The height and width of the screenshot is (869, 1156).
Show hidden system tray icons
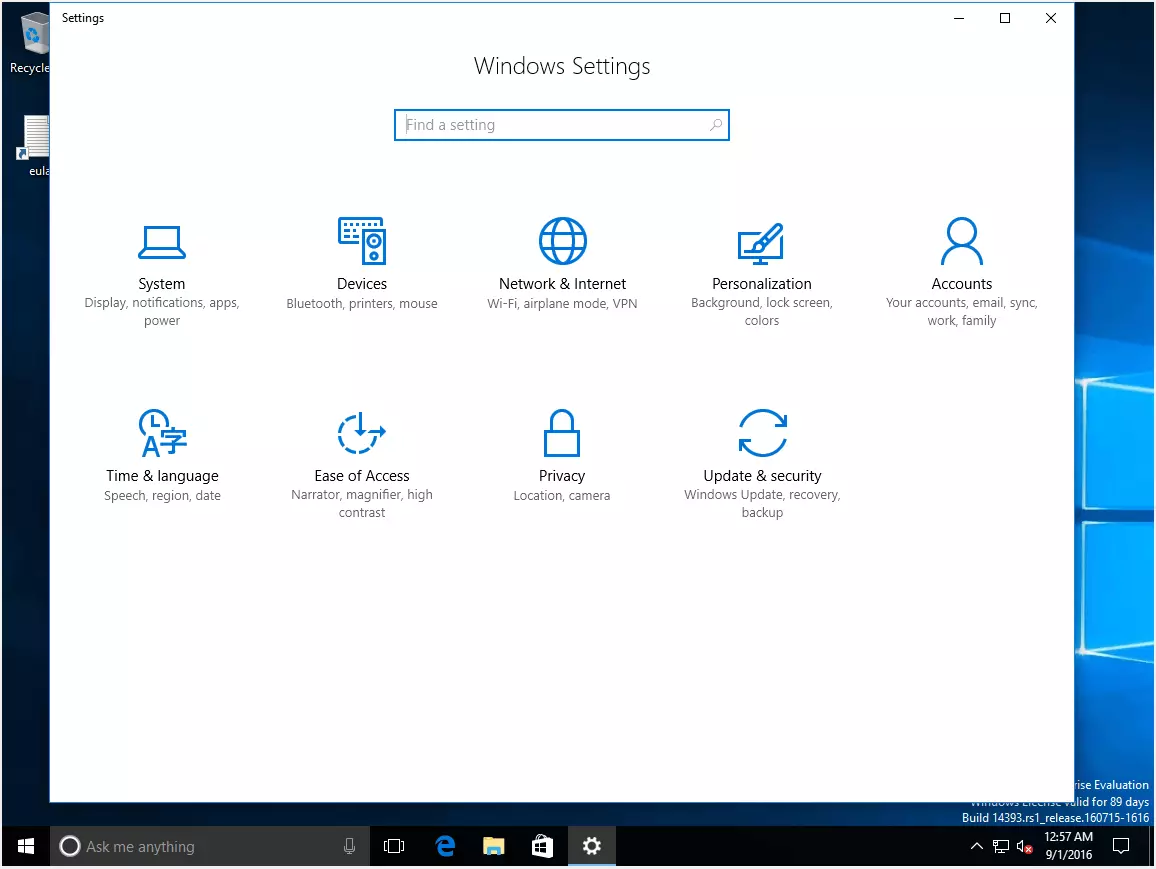coord(976,846)
